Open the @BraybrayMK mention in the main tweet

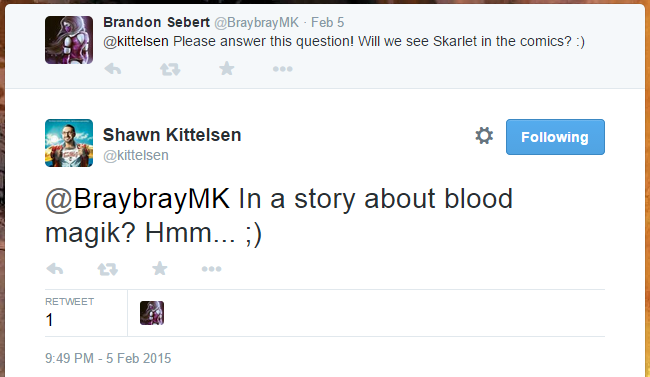pyautogui.click(x=137, y=199)
